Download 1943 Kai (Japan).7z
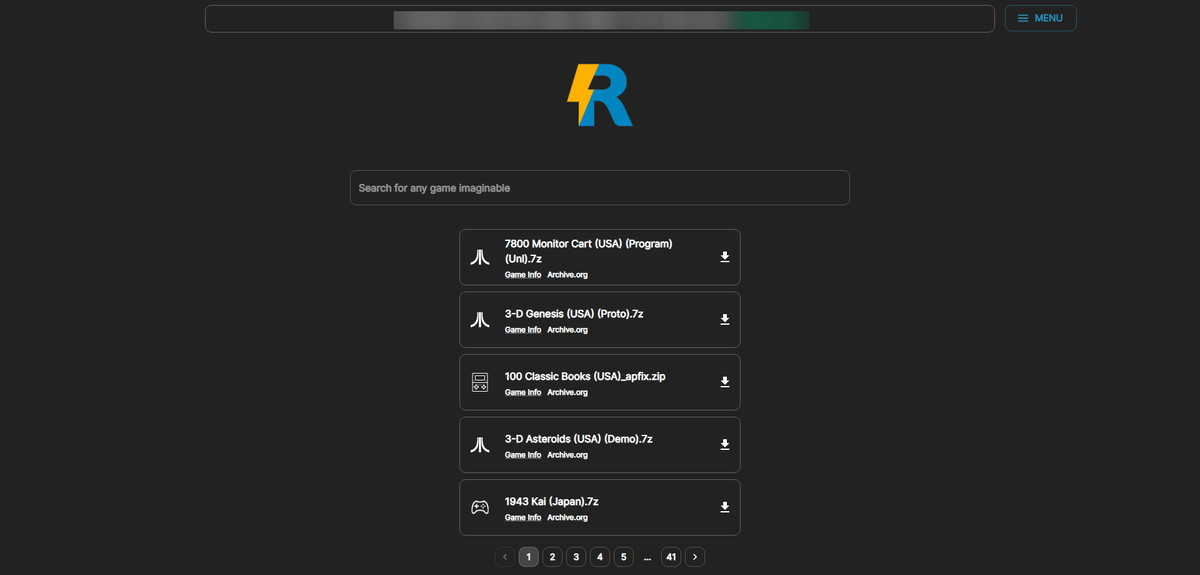1200x575 pixels. (725, 507)
